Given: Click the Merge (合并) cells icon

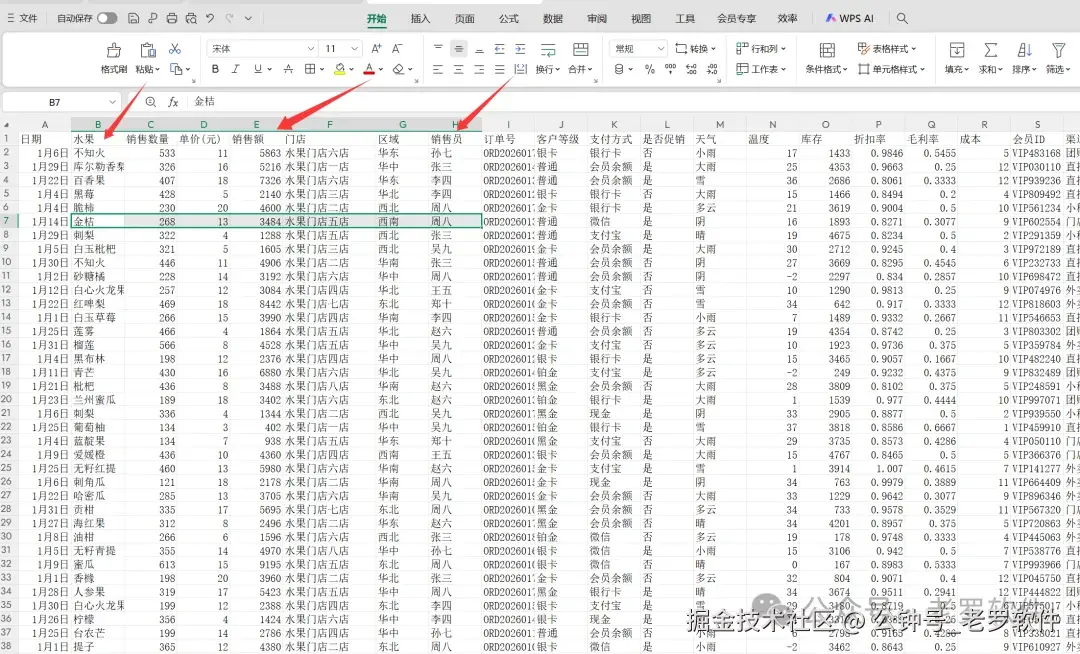Looking at the screenshot, I should pos(581,50).
